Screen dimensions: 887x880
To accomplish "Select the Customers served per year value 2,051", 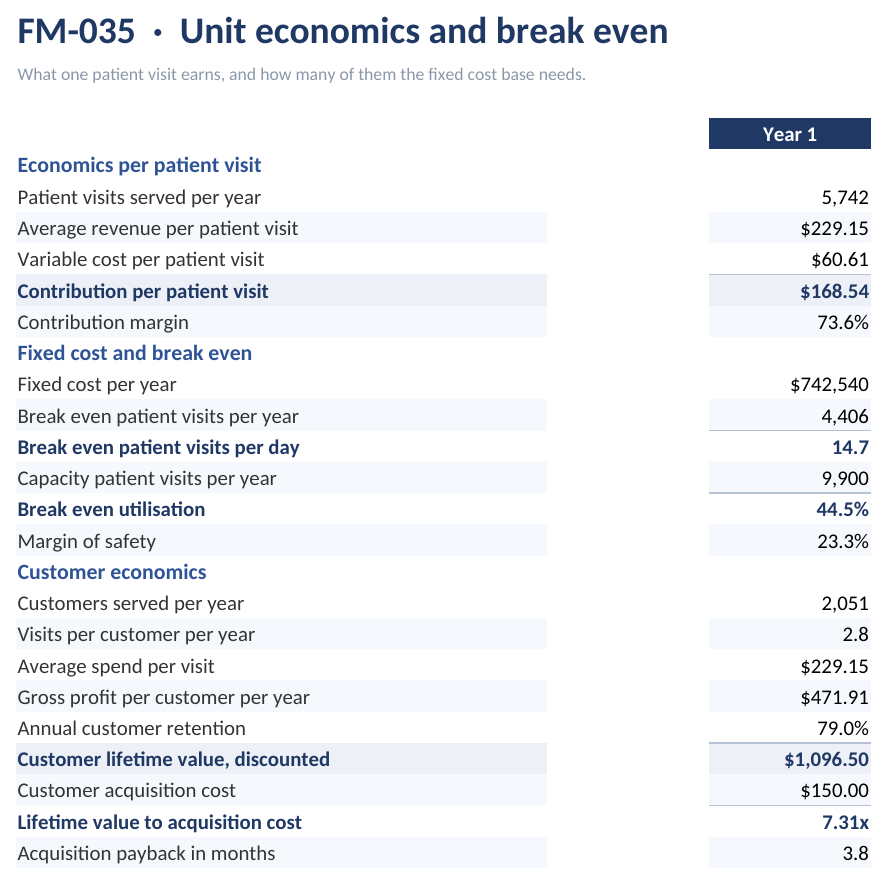I will [845, 603].
